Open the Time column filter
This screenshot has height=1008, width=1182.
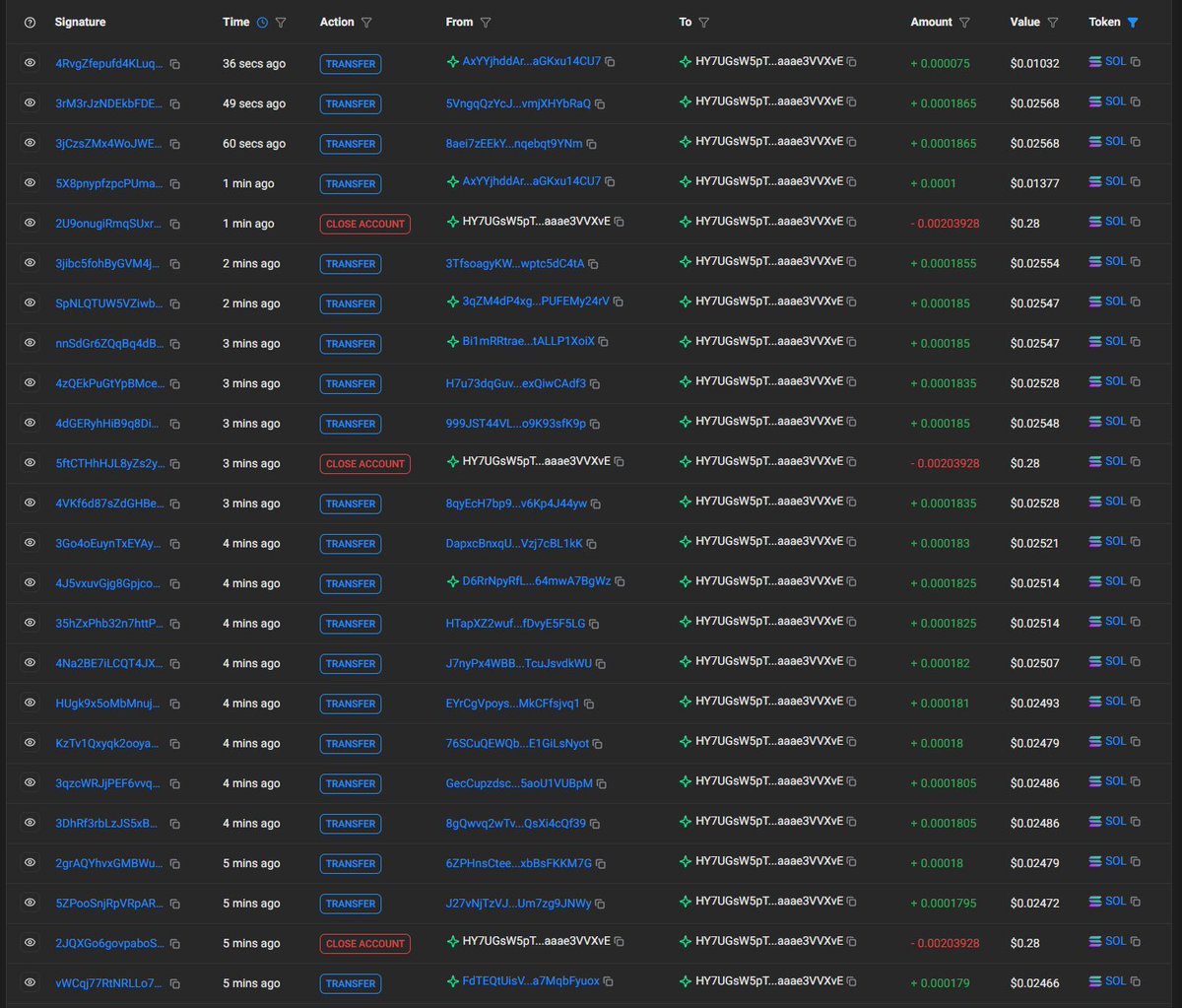click(281, 23)
